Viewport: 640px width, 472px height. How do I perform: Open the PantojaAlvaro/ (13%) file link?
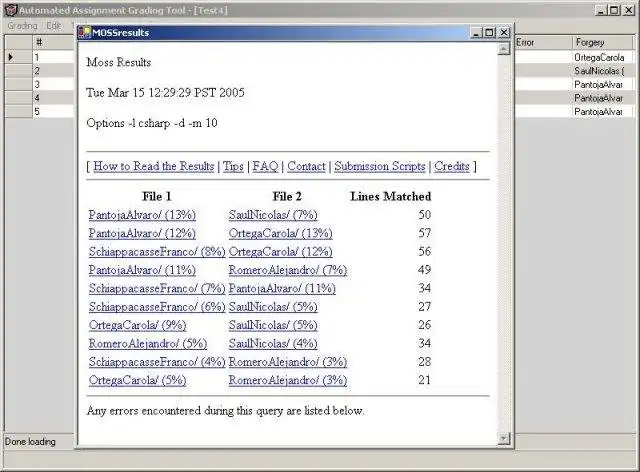(x=142, y=215)
